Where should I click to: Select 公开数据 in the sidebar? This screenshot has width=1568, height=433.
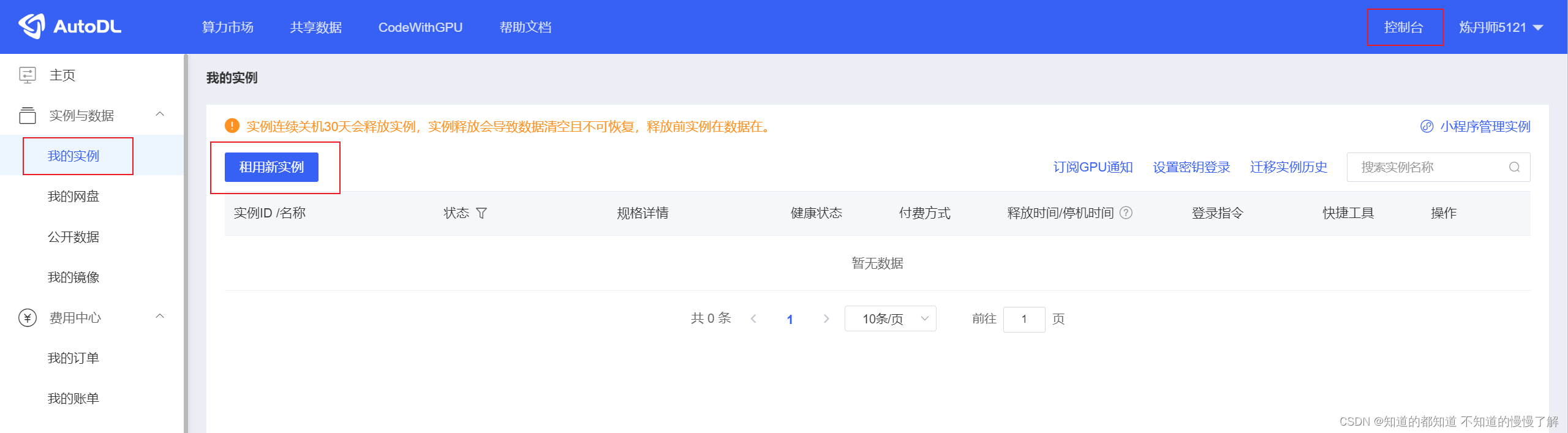tap(73, 237)
